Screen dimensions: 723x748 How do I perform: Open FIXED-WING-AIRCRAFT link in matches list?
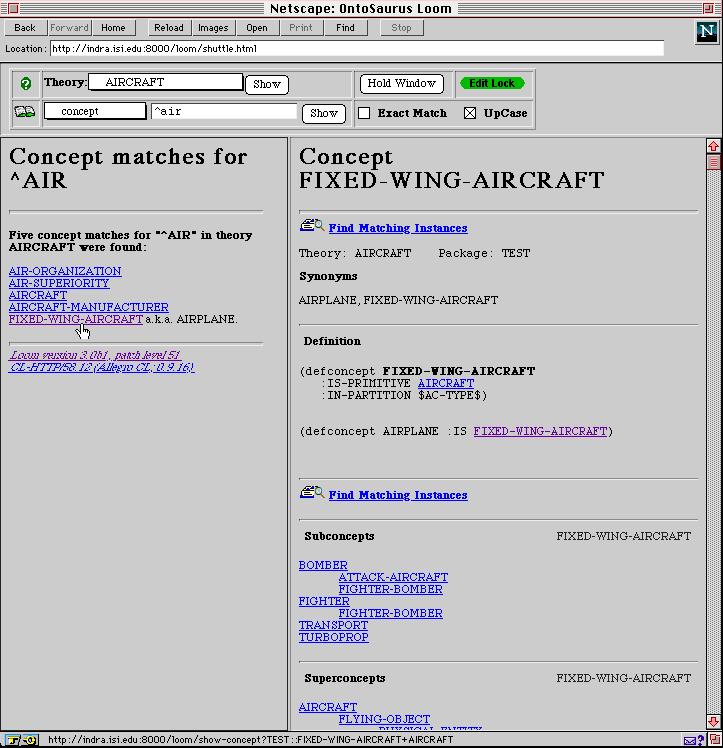click(76, 319)
